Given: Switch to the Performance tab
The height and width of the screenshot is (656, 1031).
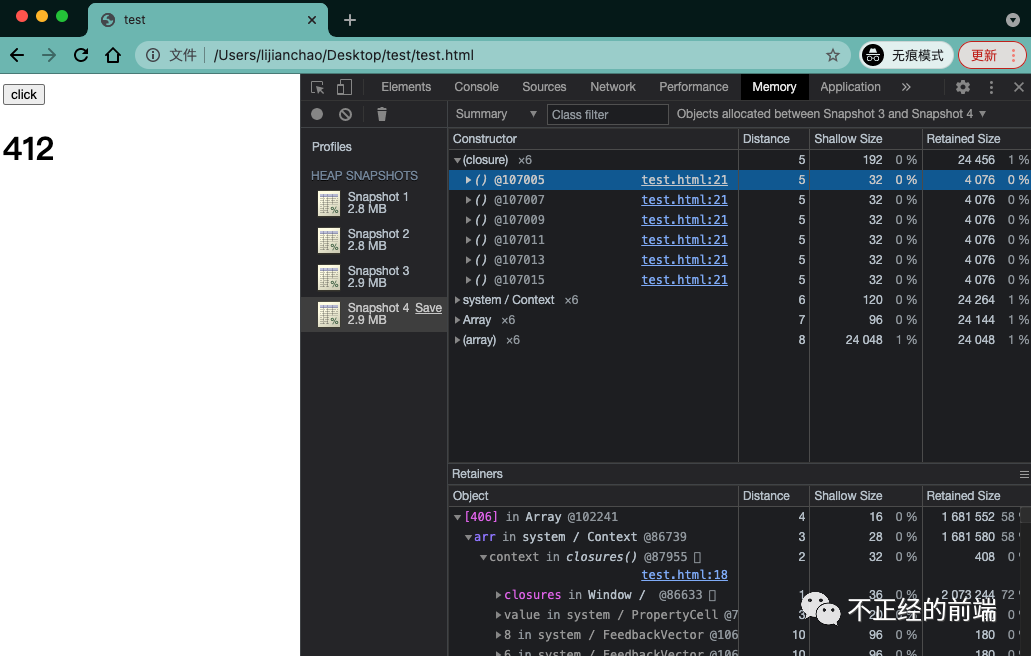Looking at the screenshot, I should coord(694,87).
